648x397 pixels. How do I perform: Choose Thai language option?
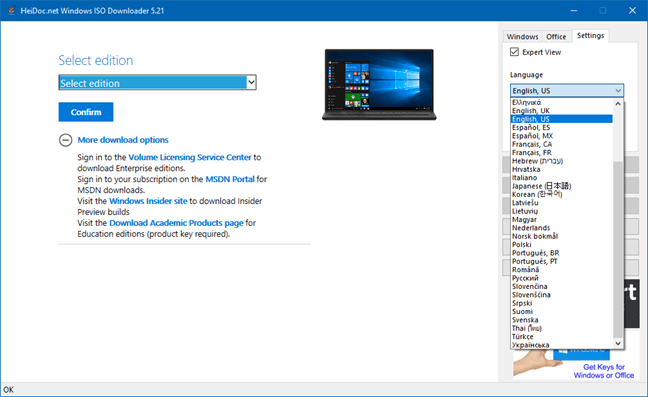pos(561,328)
